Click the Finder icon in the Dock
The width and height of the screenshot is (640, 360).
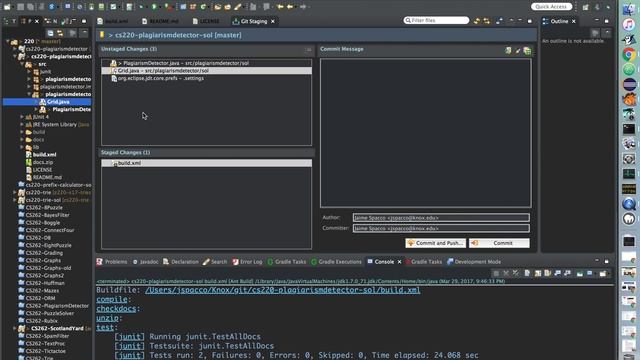(x=629, y=9)
